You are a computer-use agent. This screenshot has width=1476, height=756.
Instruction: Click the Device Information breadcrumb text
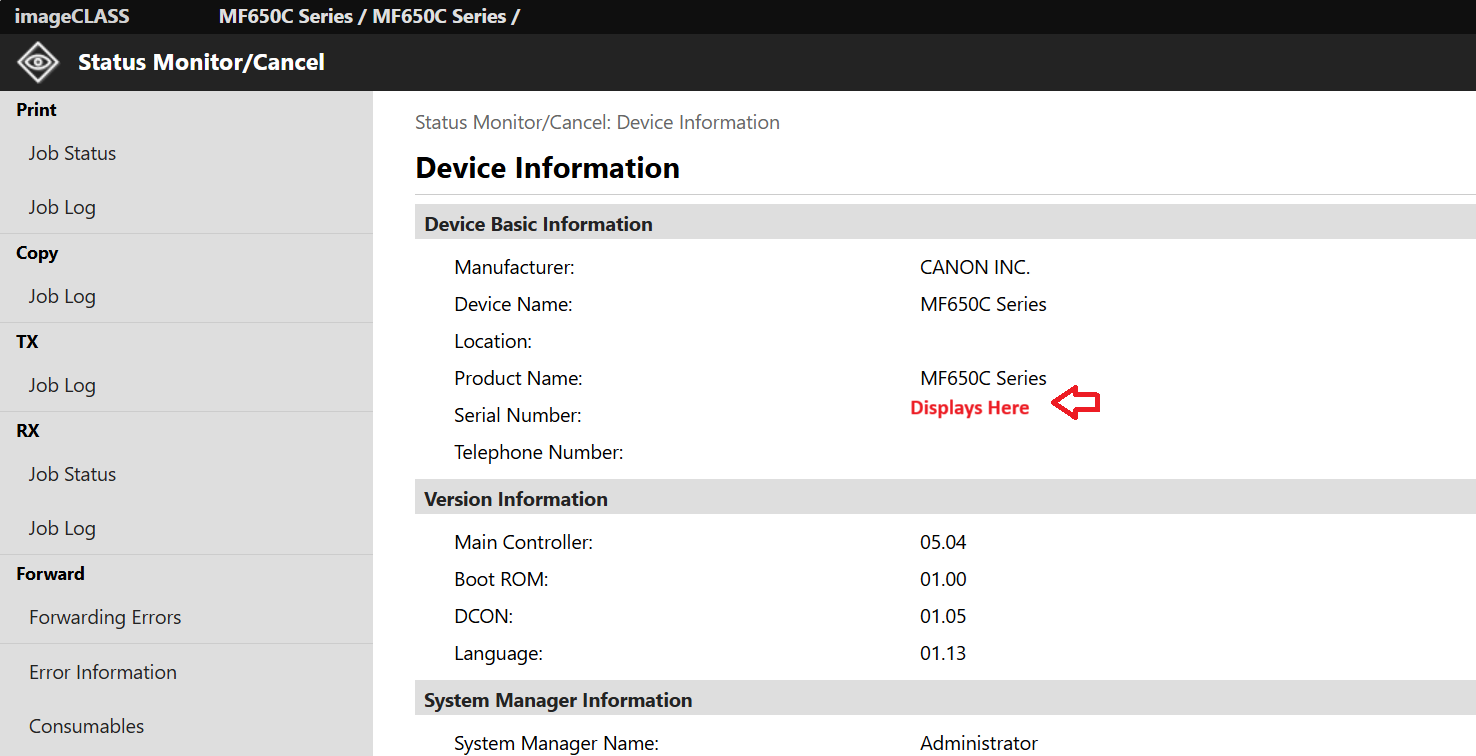(x=597, y=122)
